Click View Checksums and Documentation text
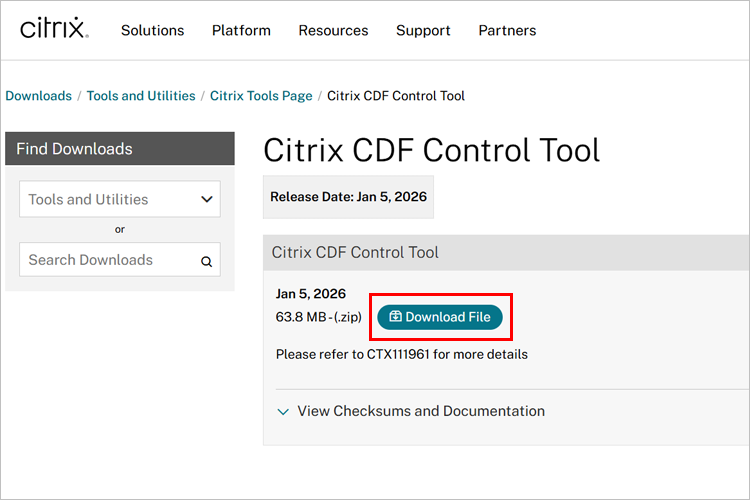The image size is (750, 500). click(x=421, y=411)
